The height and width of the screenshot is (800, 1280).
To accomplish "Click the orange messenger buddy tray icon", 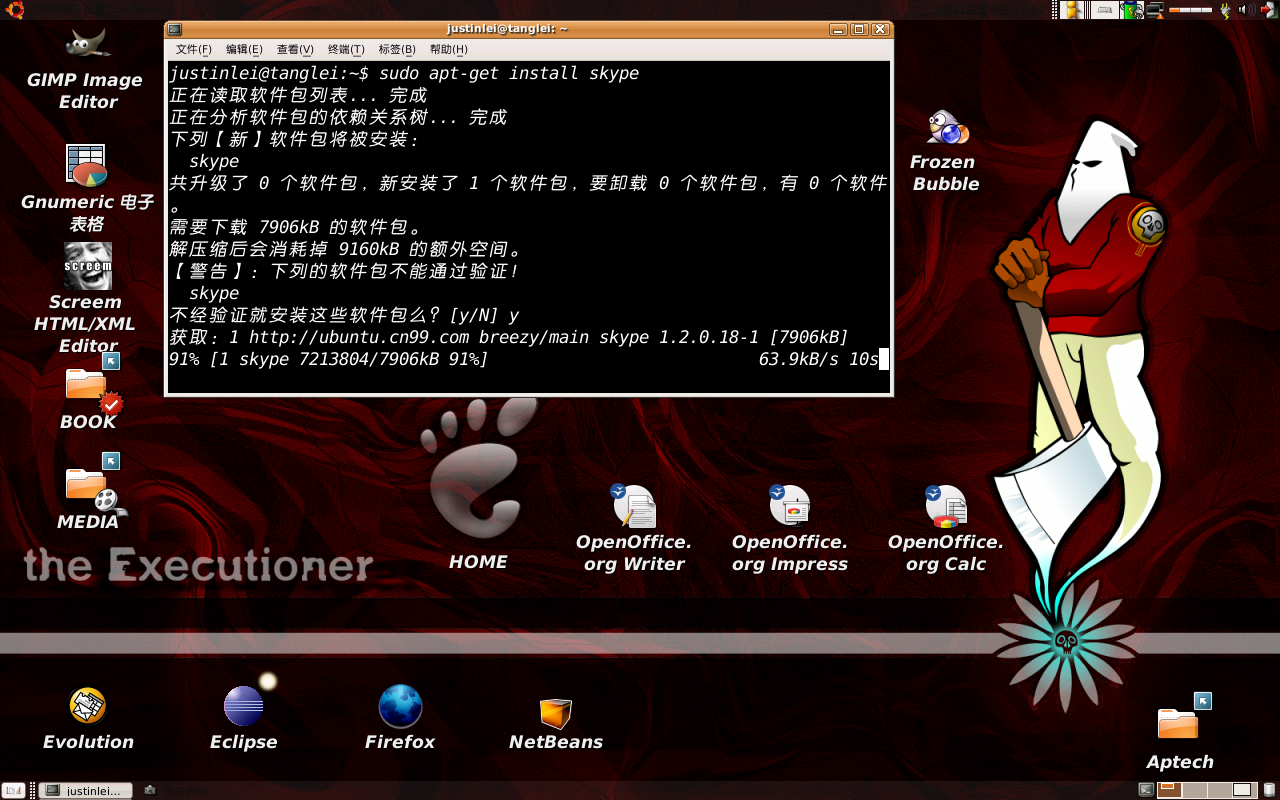I will click(1072, 10).
